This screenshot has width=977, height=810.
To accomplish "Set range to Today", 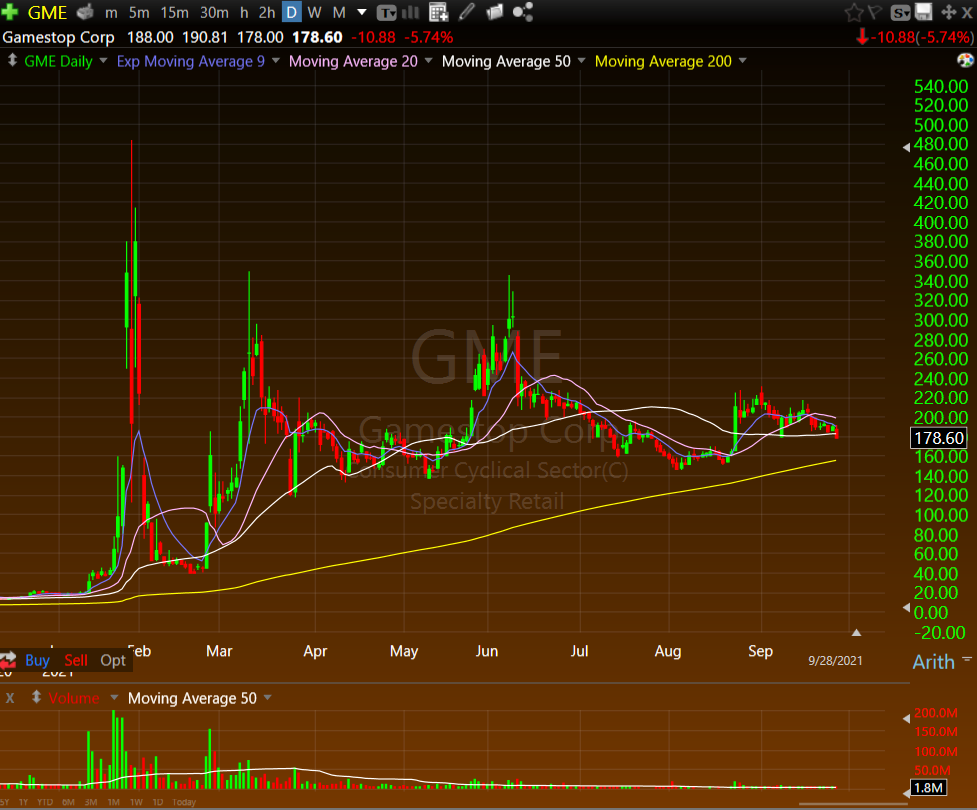I will click(184, 802).
